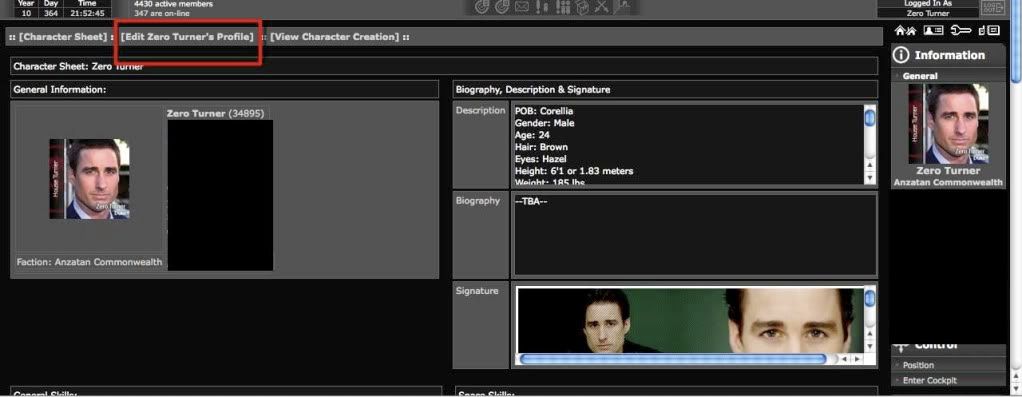Click the 347 are on-line text
Image resolution: width=1022 pixels, height=397 pixels.
[162, 13]
